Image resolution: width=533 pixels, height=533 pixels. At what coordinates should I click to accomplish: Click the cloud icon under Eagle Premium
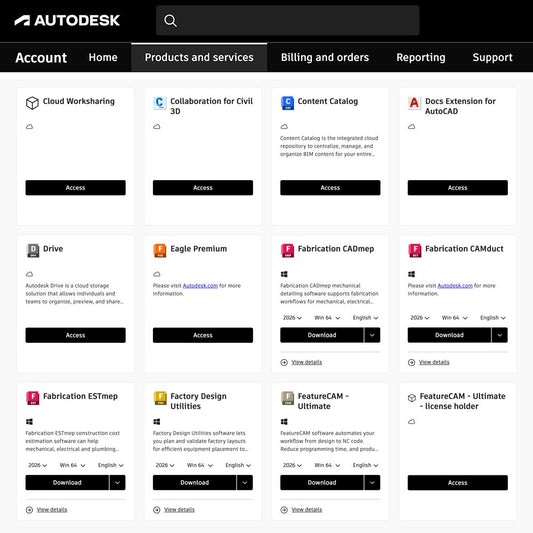click(157, 274)
